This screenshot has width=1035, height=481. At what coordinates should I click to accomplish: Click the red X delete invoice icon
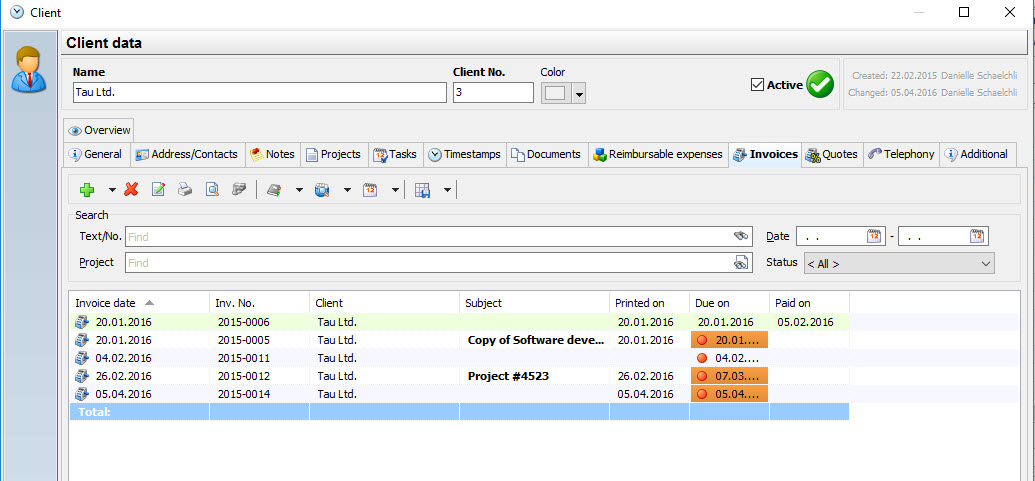tap(131, 189)
